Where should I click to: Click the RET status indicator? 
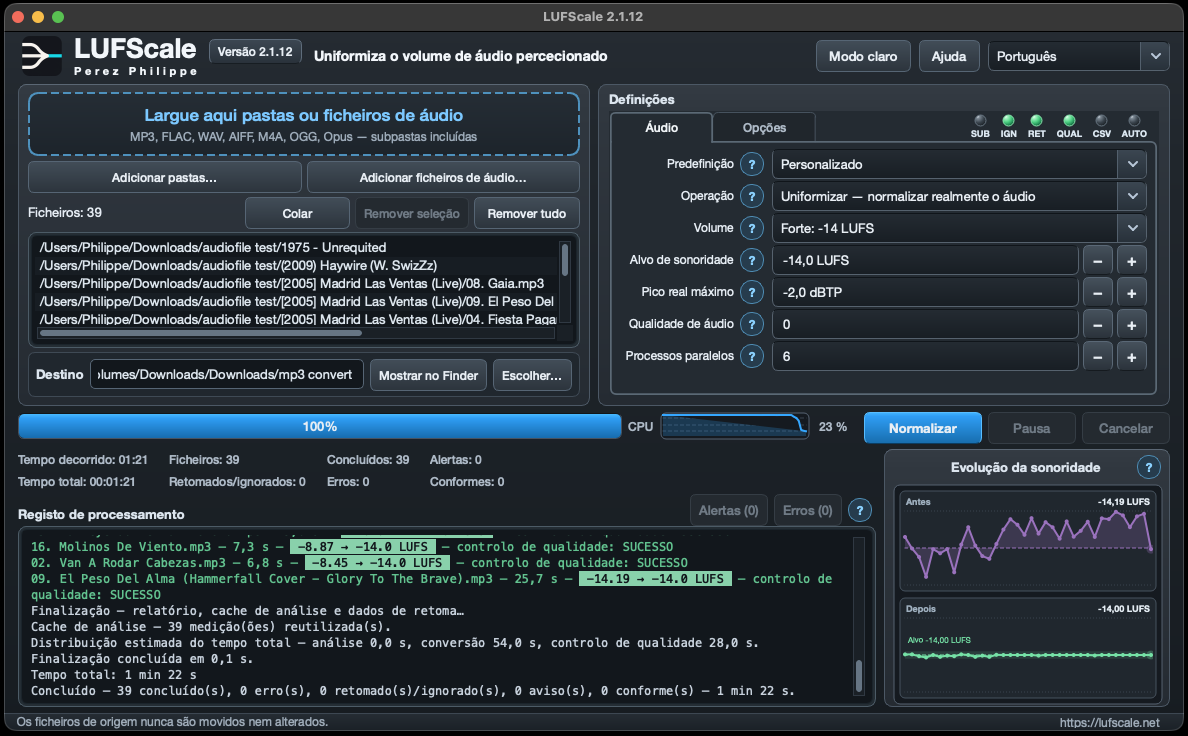tap(1036, 126)
